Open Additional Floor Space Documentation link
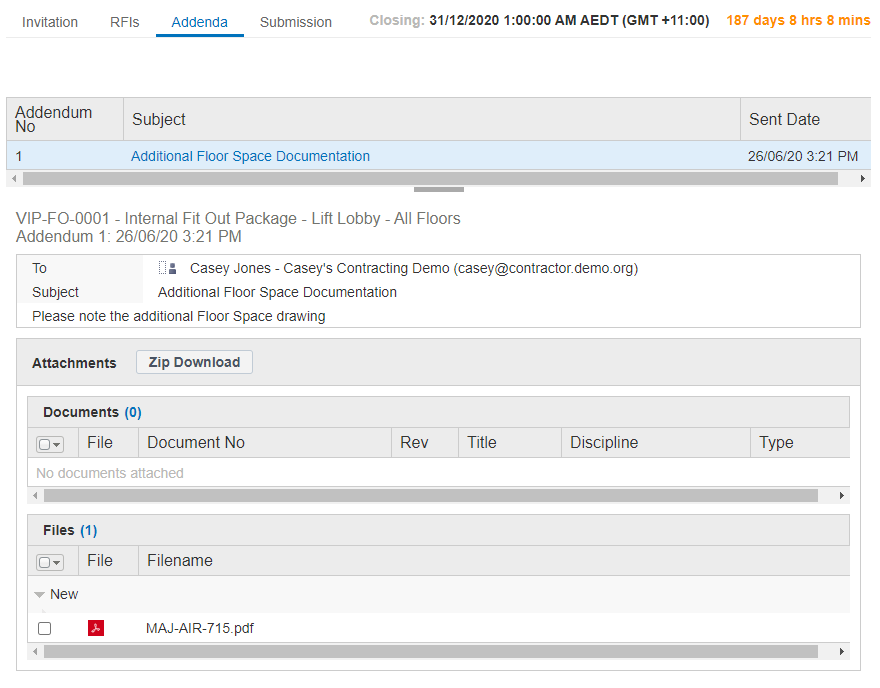The height and width of the screenshot is (688, 880). 250,156
